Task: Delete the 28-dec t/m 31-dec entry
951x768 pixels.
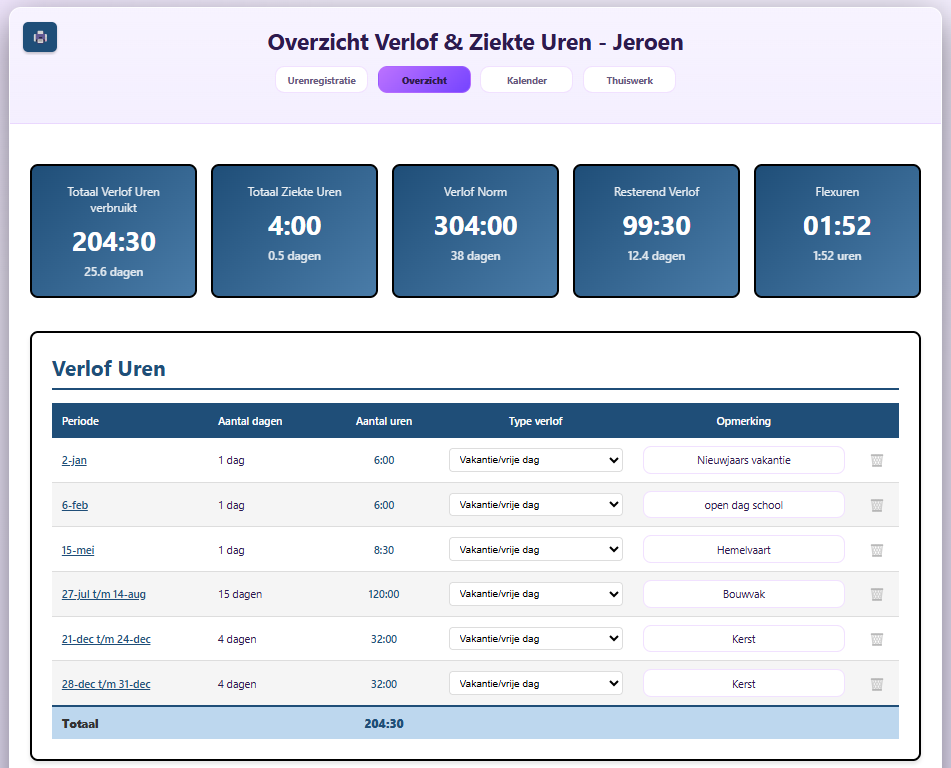Action: click(x=876, y=684)
